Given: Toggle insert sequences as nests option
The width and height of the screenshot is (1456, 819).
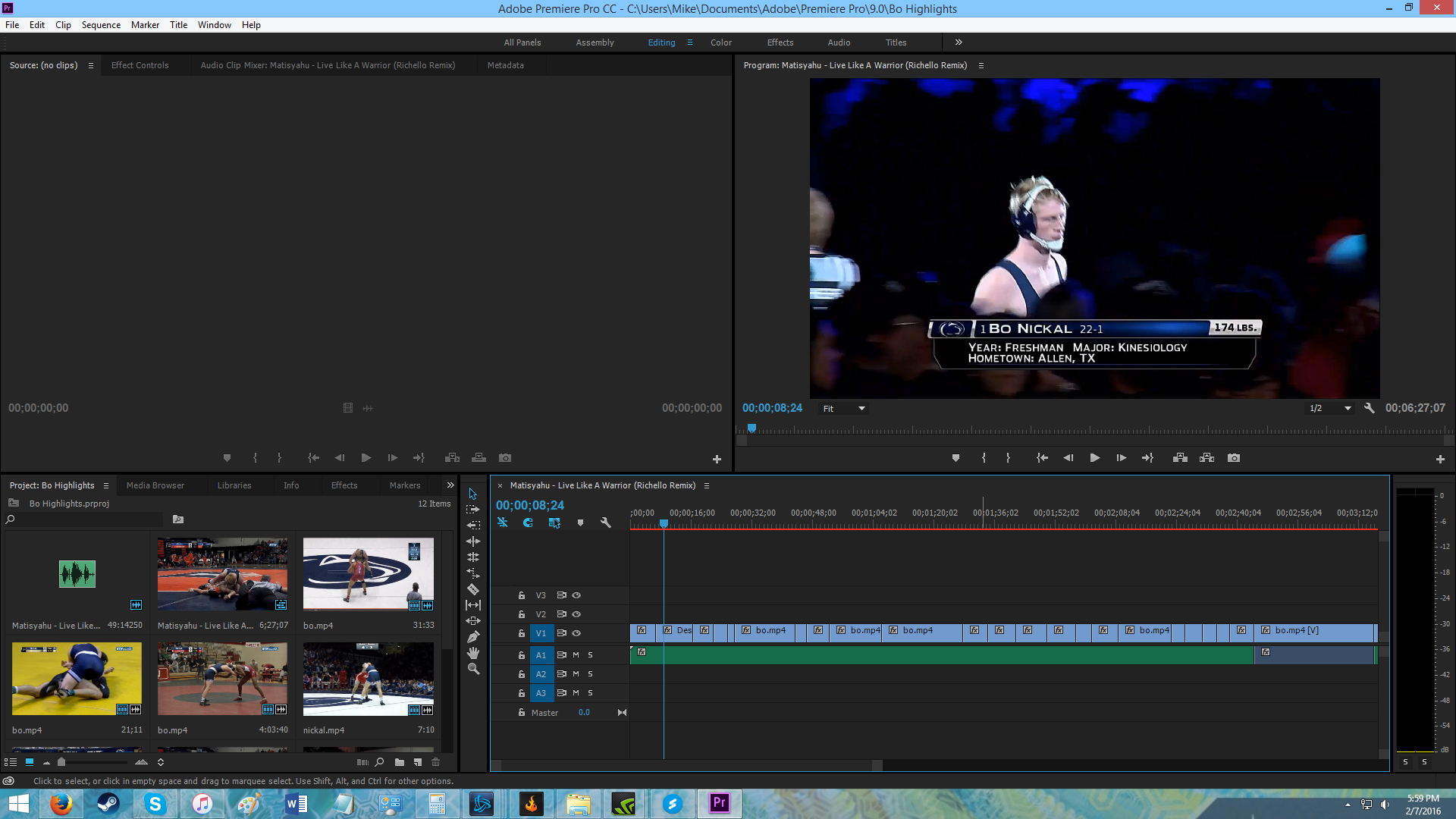Looking at the screenshot, I should point(502,522).
